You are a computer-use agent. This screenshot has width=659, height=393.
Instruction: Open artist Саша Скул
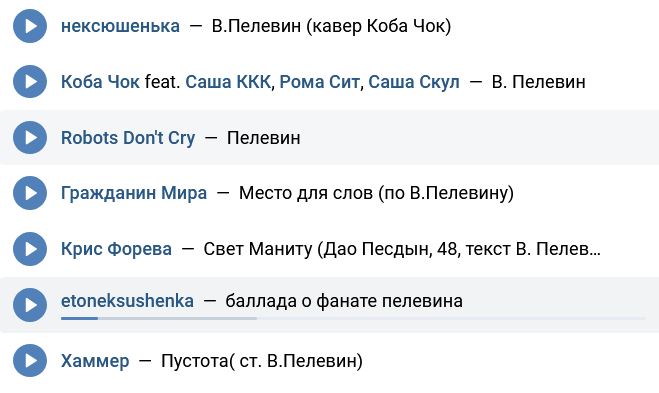(x=414, y=82)
